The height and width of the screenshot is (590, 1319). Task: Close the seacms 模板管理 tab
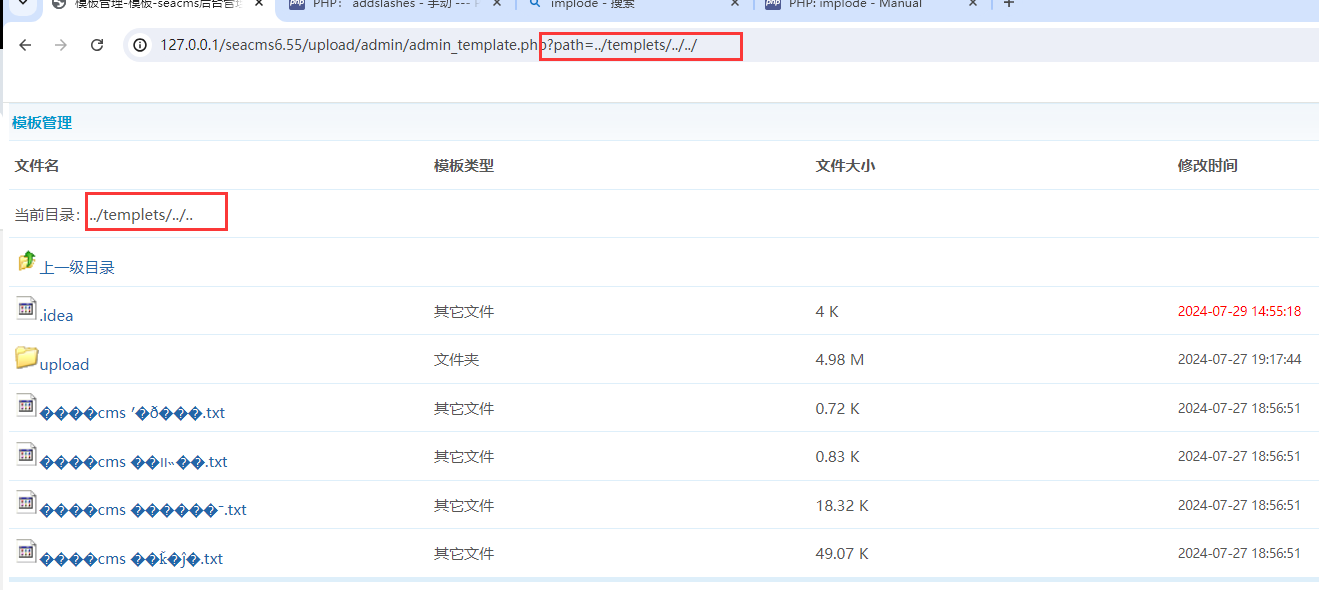[258, 5]
